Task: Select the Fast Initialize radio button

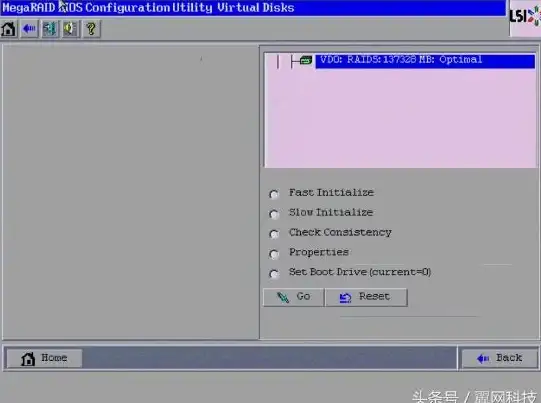Action: [x=274, y=194]
